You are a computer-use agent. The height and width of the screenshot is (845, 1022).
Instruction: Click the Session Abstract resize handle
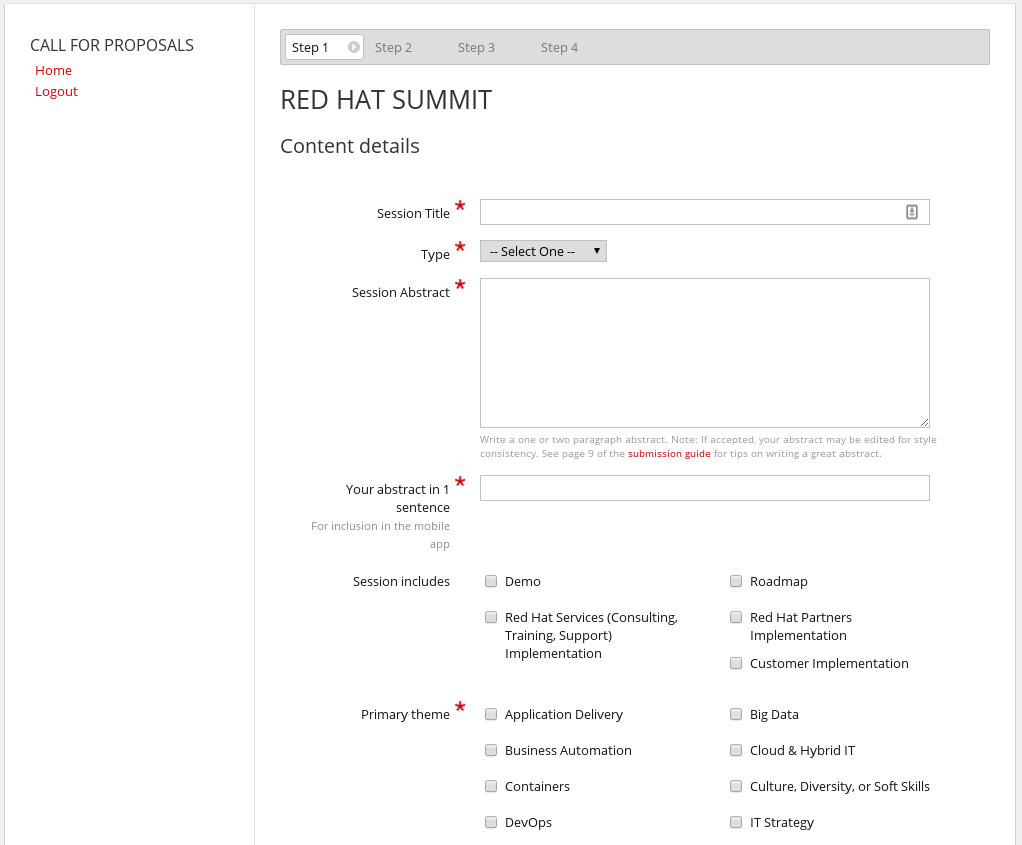click(924, 422)
